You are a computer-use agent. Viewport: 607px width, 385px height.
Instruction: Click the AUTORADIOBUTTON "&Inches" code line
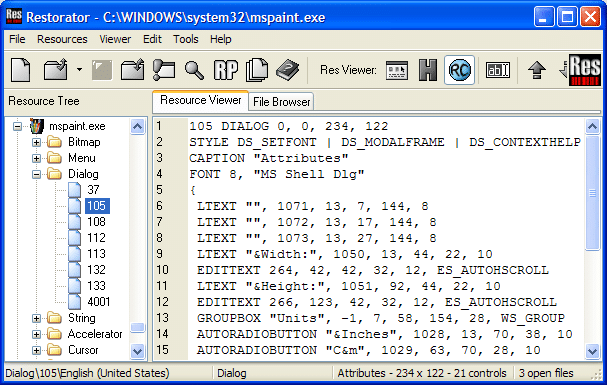pos(385,334)
